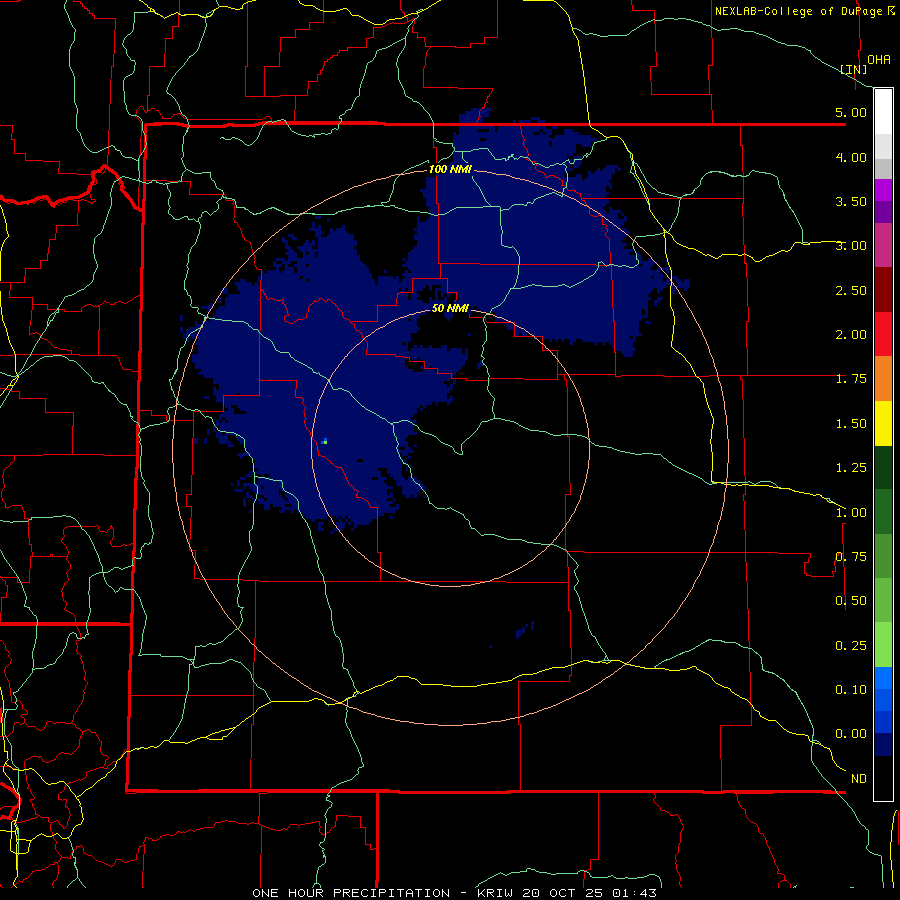900x900 pixels.
Task: Select the 0.10 legend value
Action: click(x=851, y=690)
